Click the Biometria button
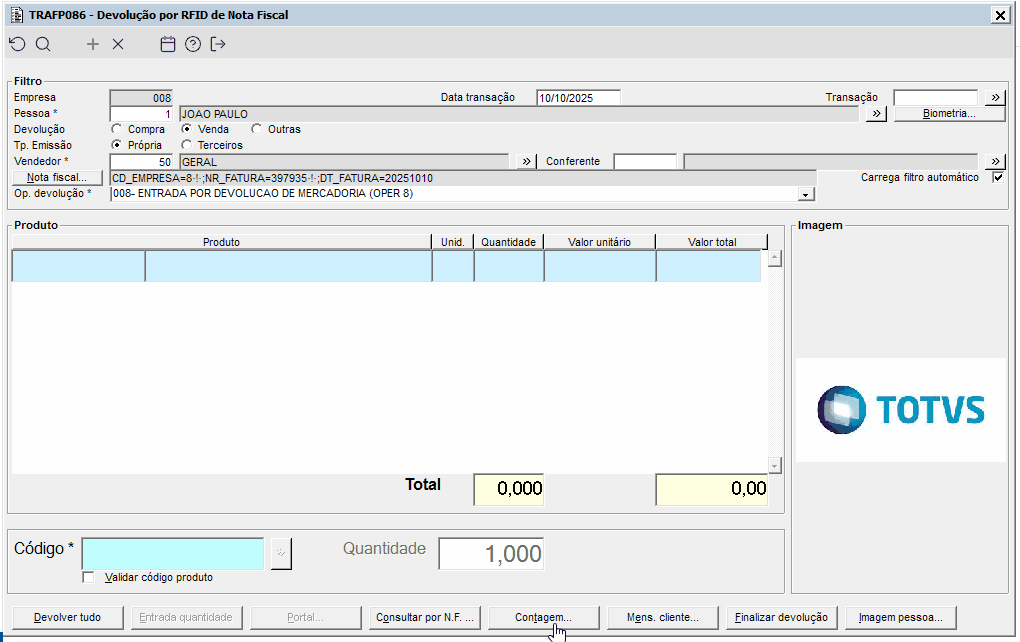Screen dimensions: 1020x642 coord(949,114)
